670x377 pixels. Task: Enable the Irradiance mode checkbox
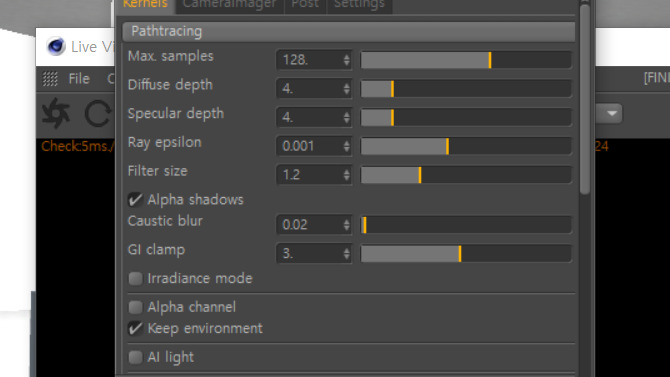point(135,279)
